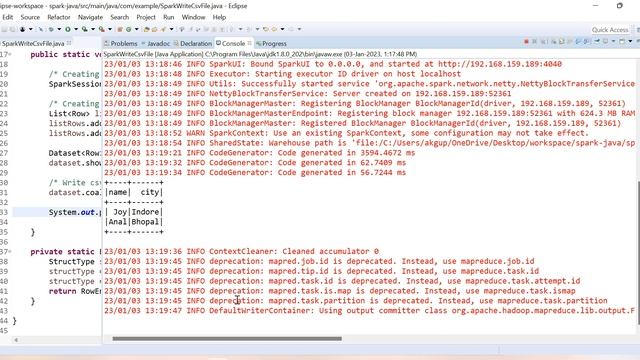
Task: Close the SparkWriteCsvFile.java editor tab
Action: (x=69, y=43)
